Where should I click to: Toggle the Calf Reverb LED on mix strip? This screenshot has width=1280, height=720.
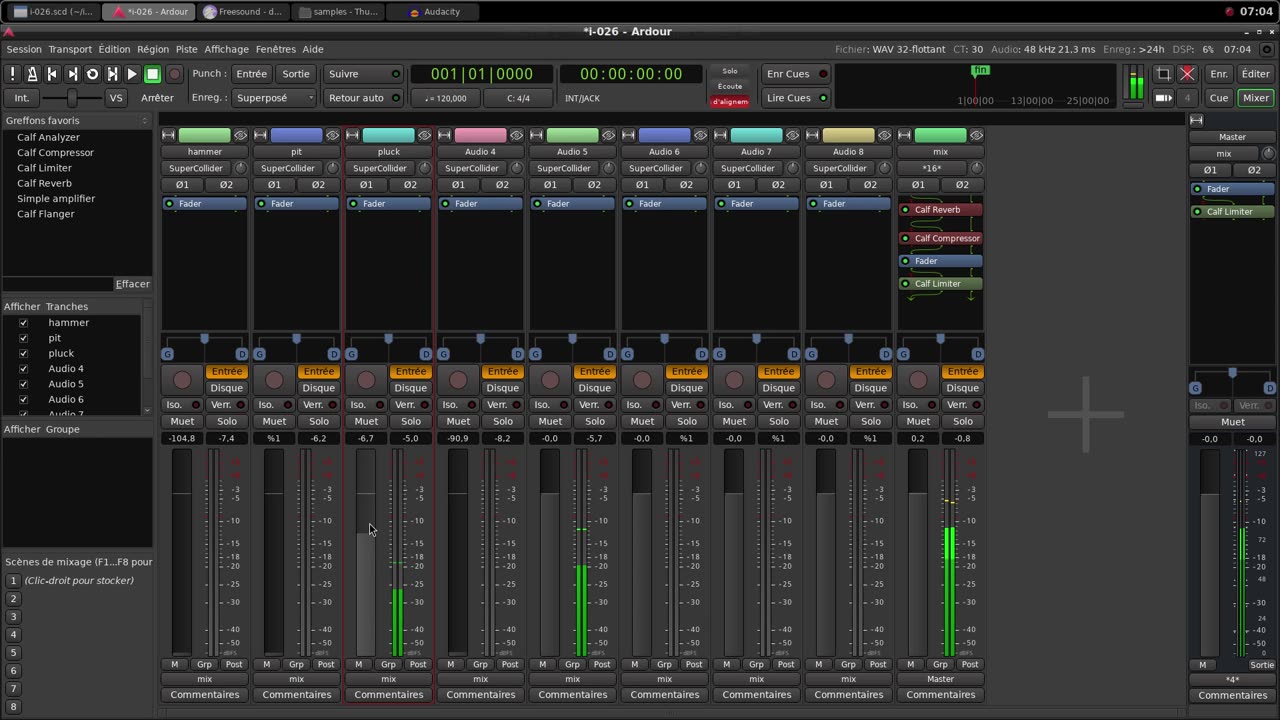click(905, 210)
